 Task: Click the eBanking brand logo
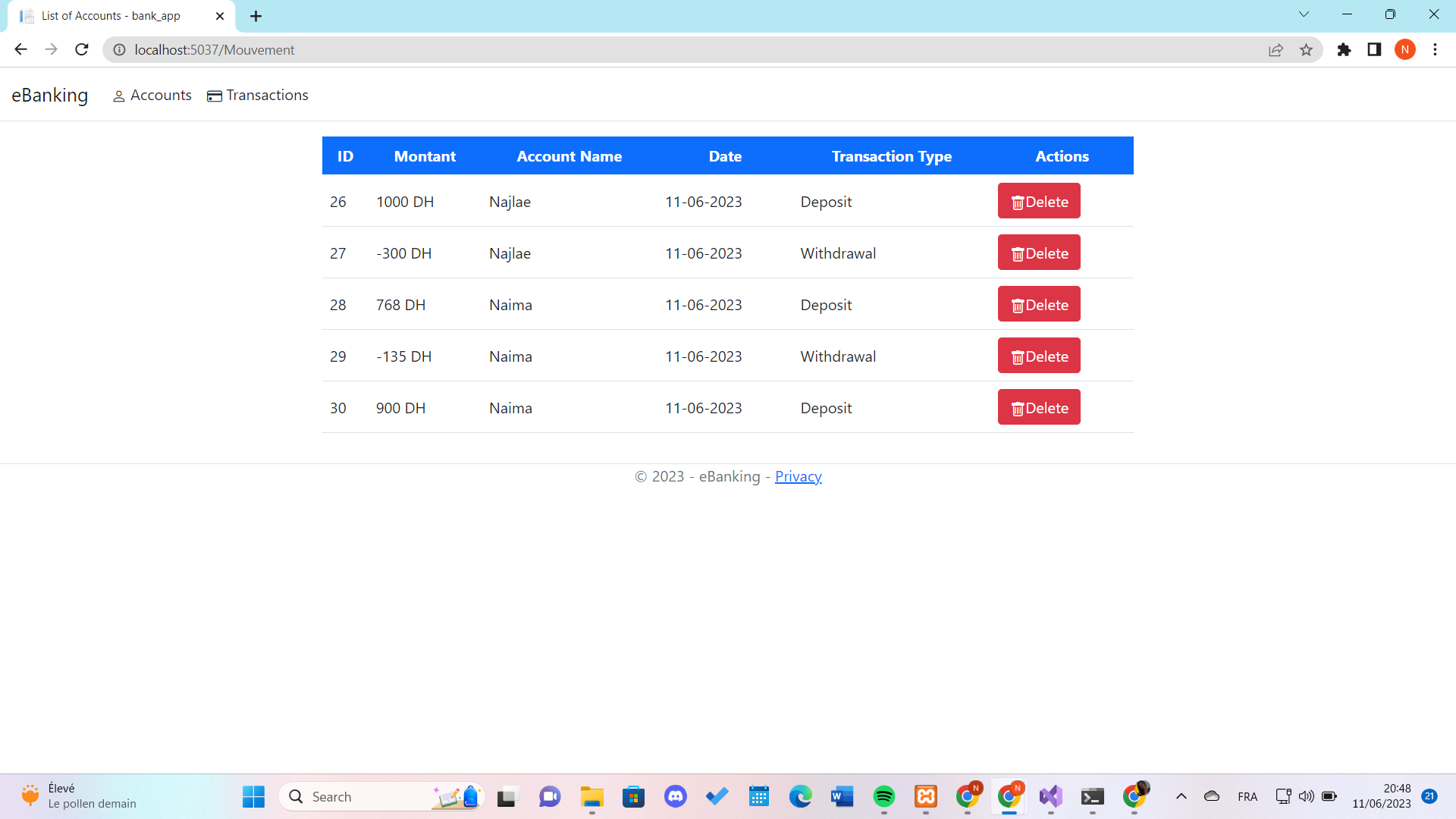(x=50, y=95)
